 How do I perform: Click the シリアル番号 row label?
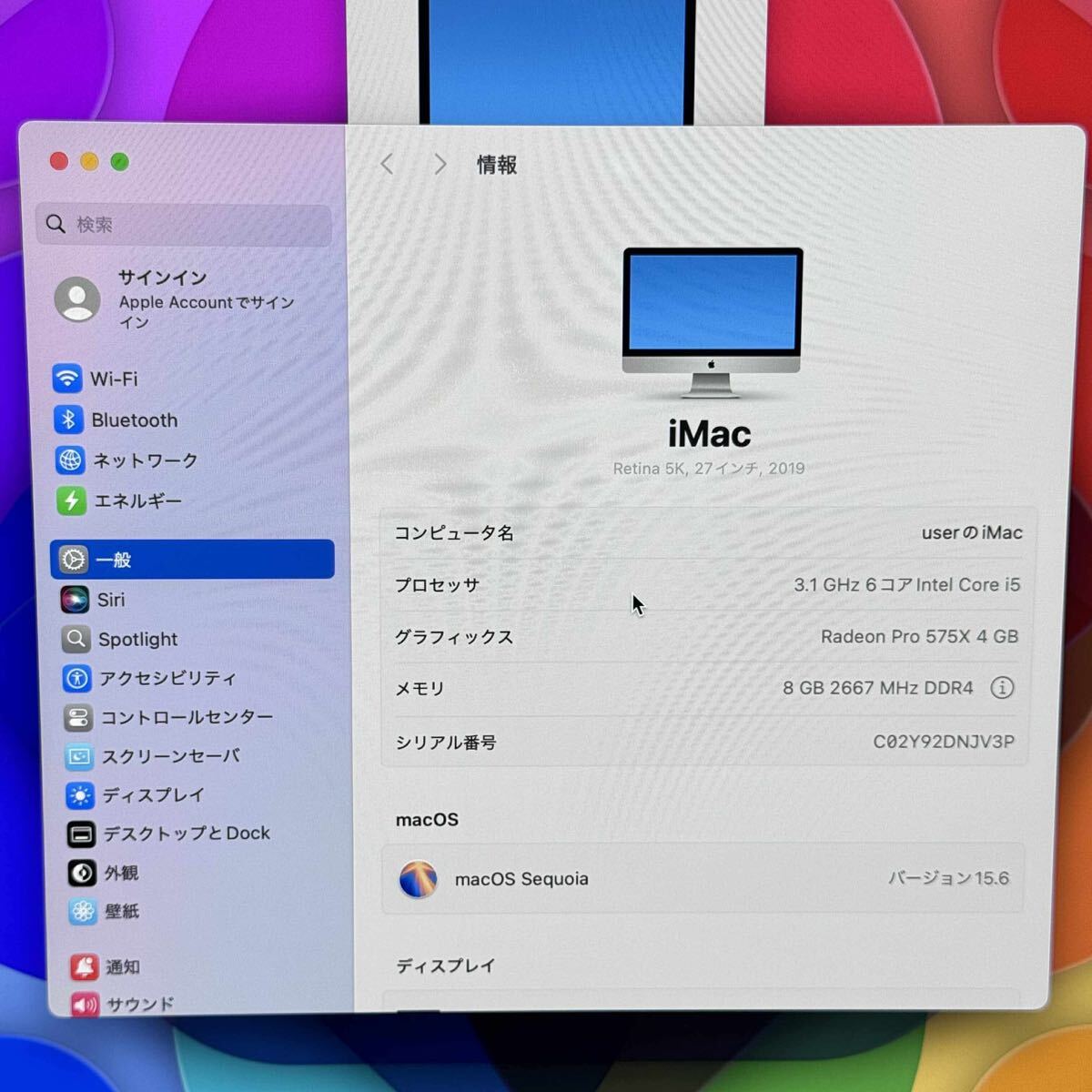point(446,743)
